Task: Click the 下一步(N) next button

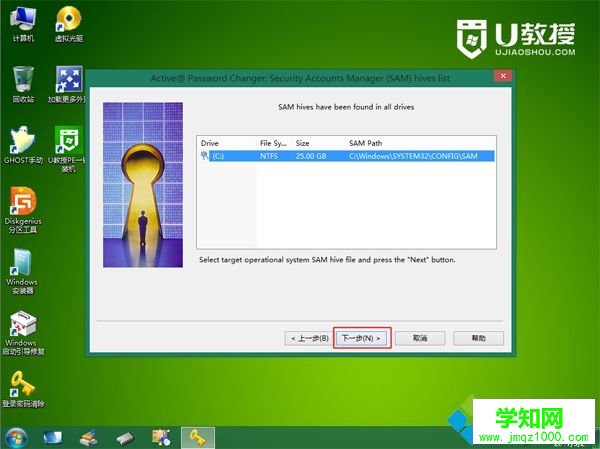Action: click(x=362, y=338)
